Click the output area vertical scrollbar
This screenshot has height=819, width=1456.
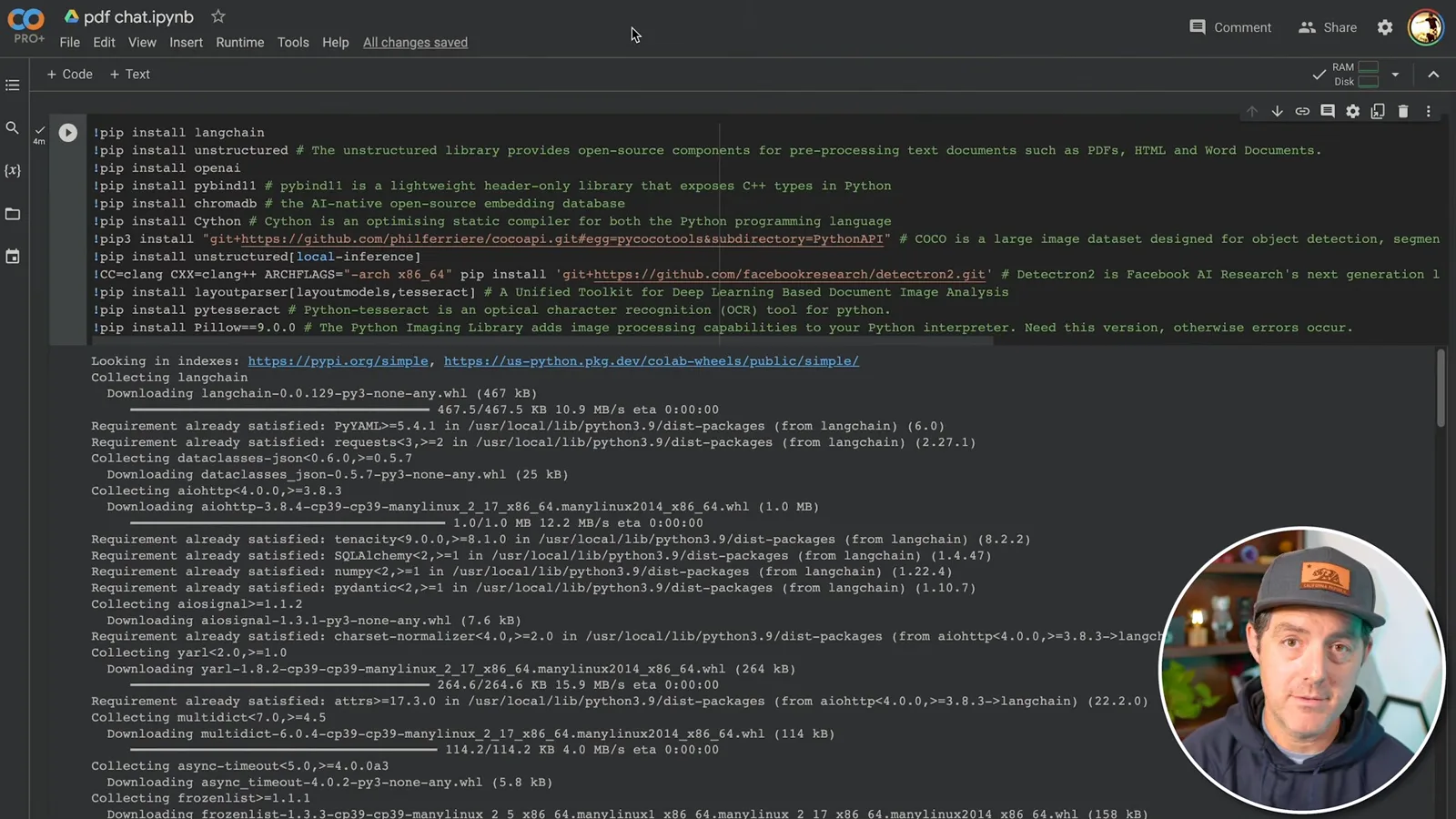(x=1441, y=388)
